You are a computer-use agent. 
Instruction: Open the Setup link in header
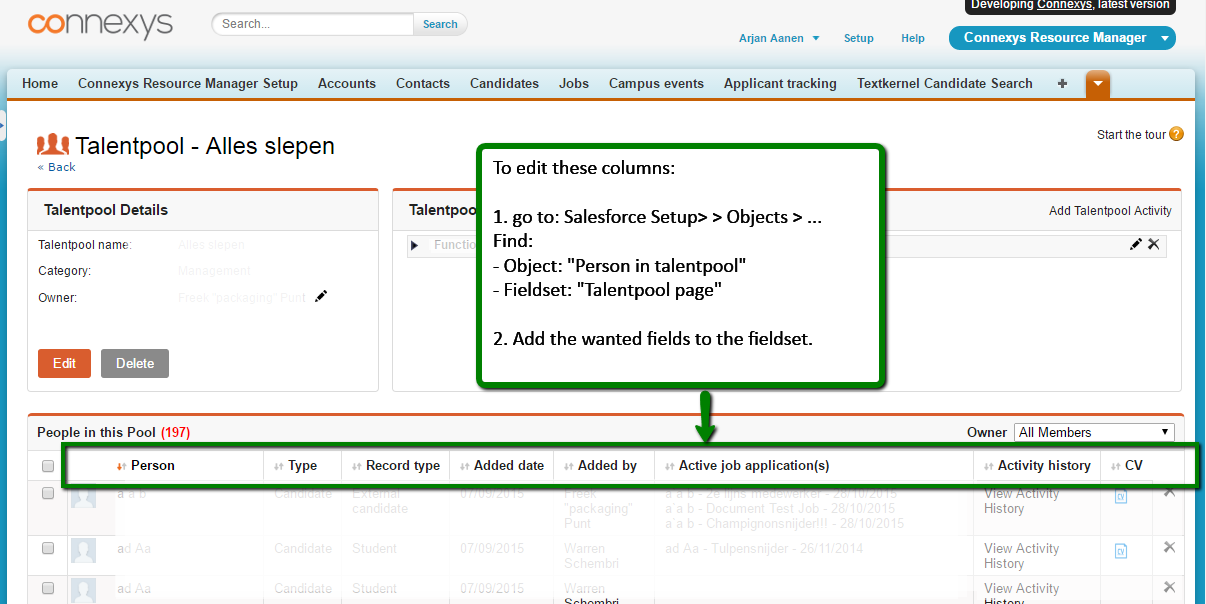click(x=859, y=38)
